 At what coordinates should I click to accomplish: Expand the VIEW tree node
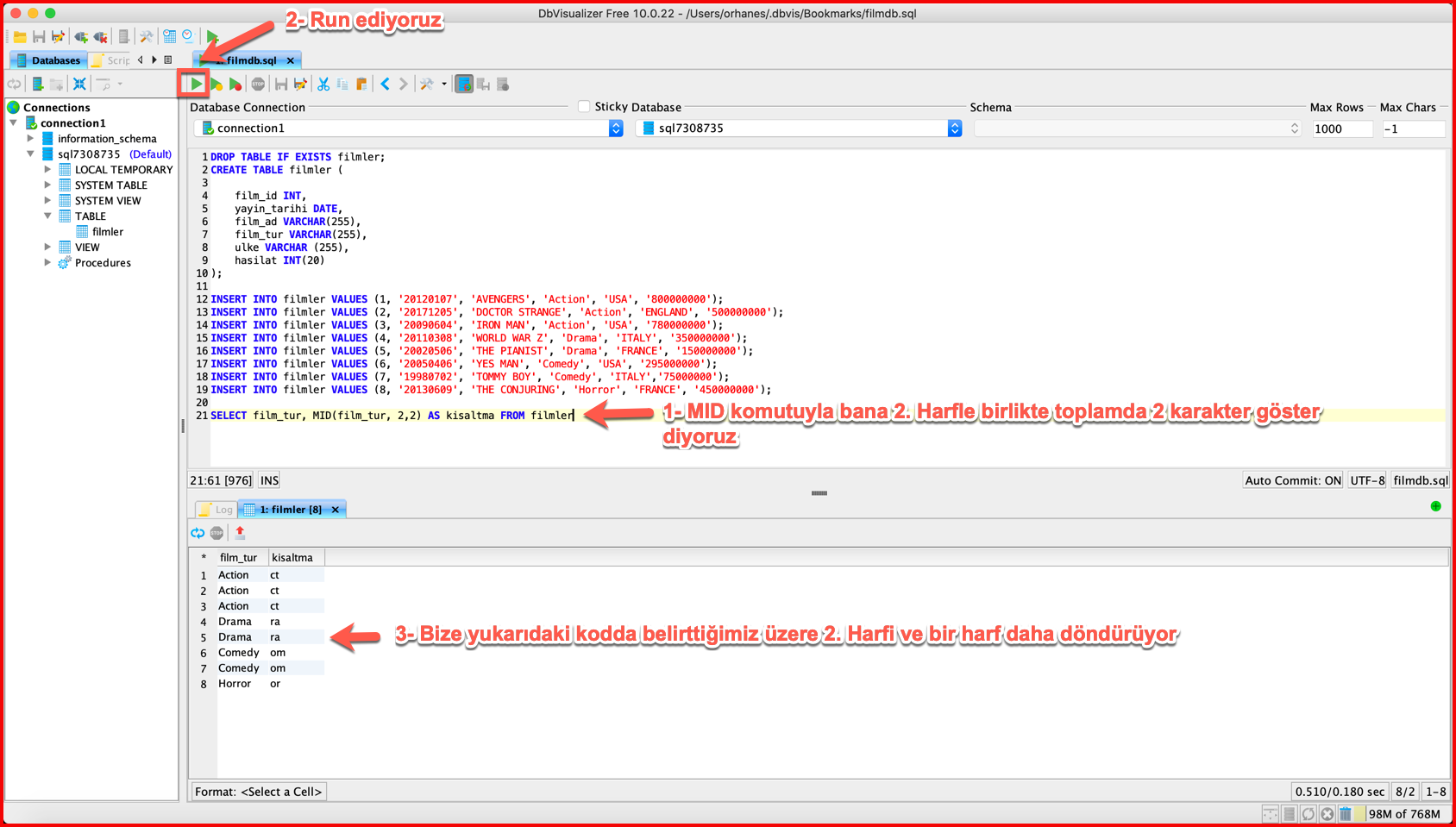click(x=48, y=247)
